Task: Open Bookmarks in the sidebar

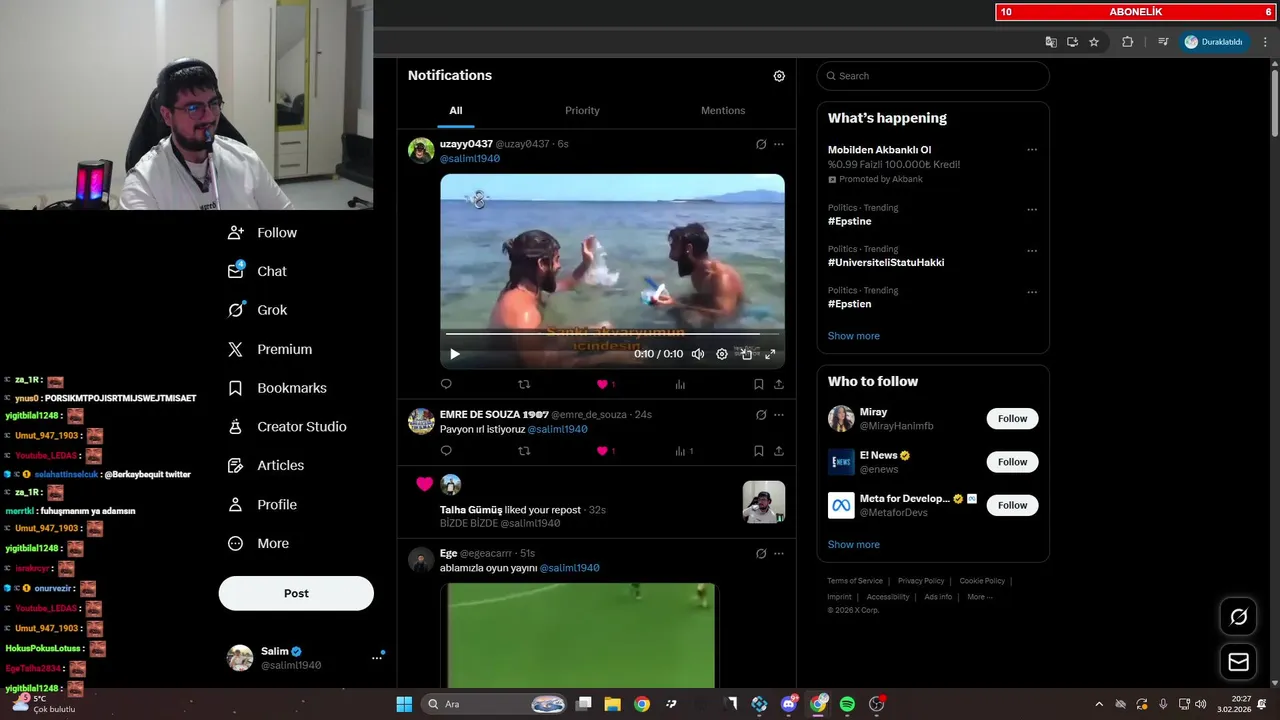Action: pyautogui.click(x=277, y=388)
